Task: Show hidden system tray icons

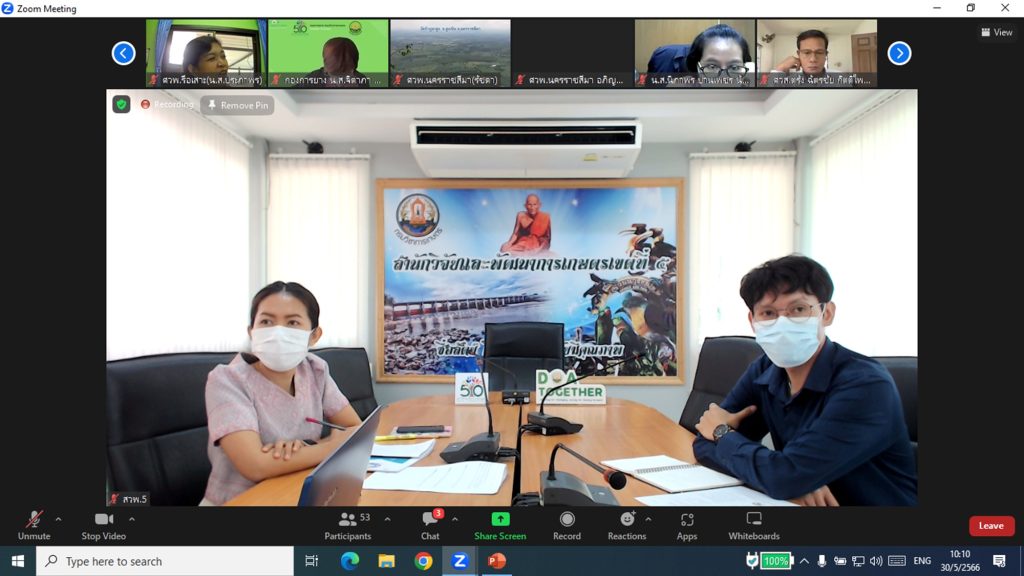Action: tap(805, 561)
